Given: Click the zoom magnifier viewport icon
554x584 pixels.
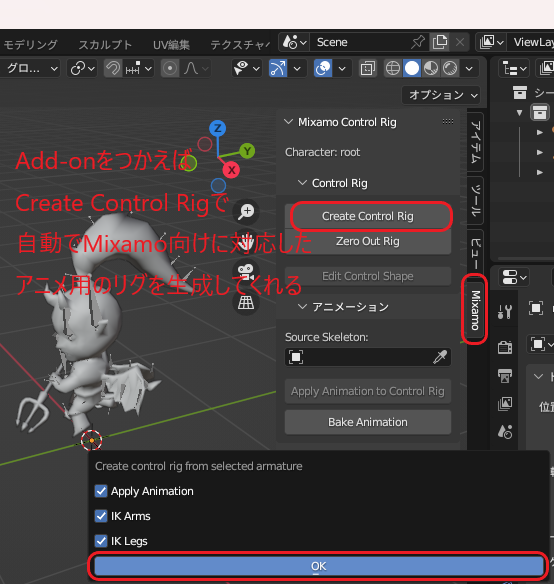Looking at the screenshot, I should click(x=246, y=212).
